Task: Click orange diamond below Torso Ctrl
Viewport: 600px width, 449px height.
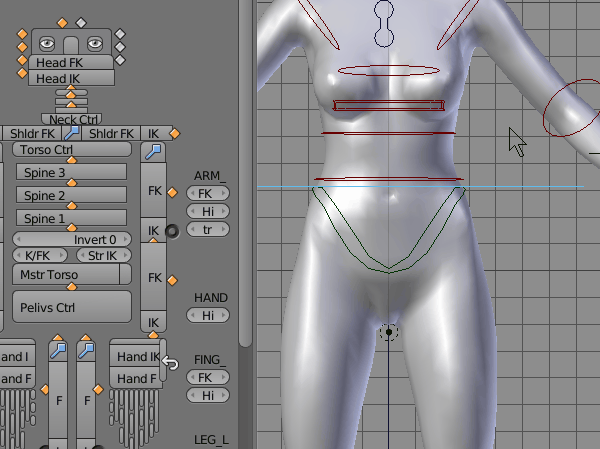Action: (72, 160)
